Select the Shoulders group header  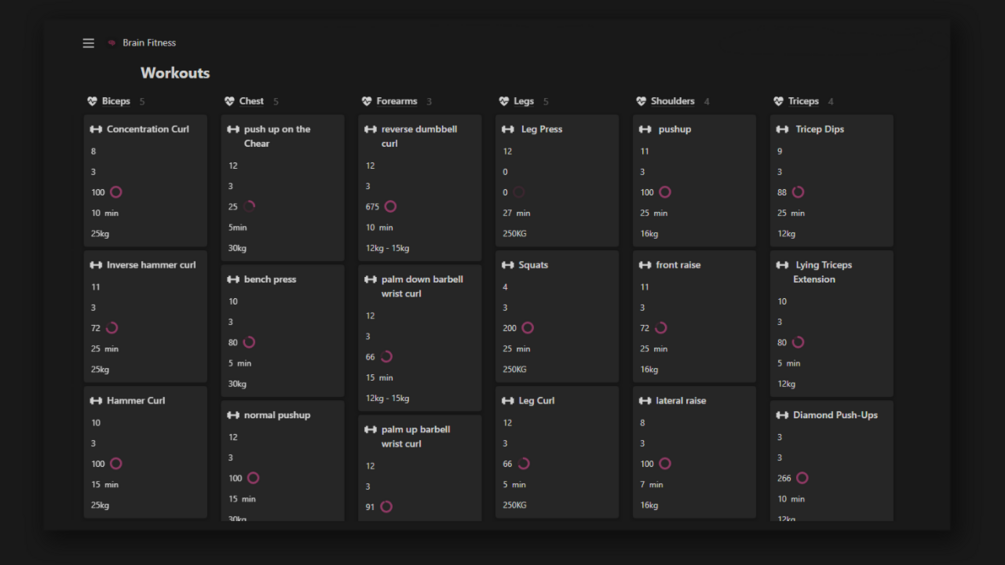672,101
